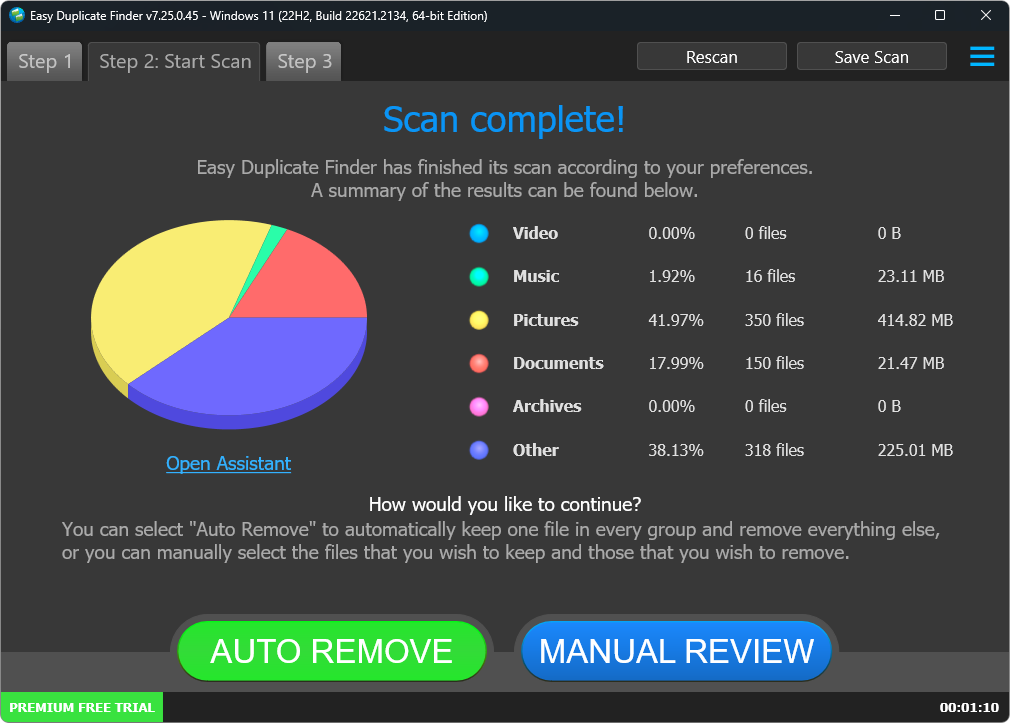
Task: Click the 17.99% Documents percentage
Action: point(676,363)
